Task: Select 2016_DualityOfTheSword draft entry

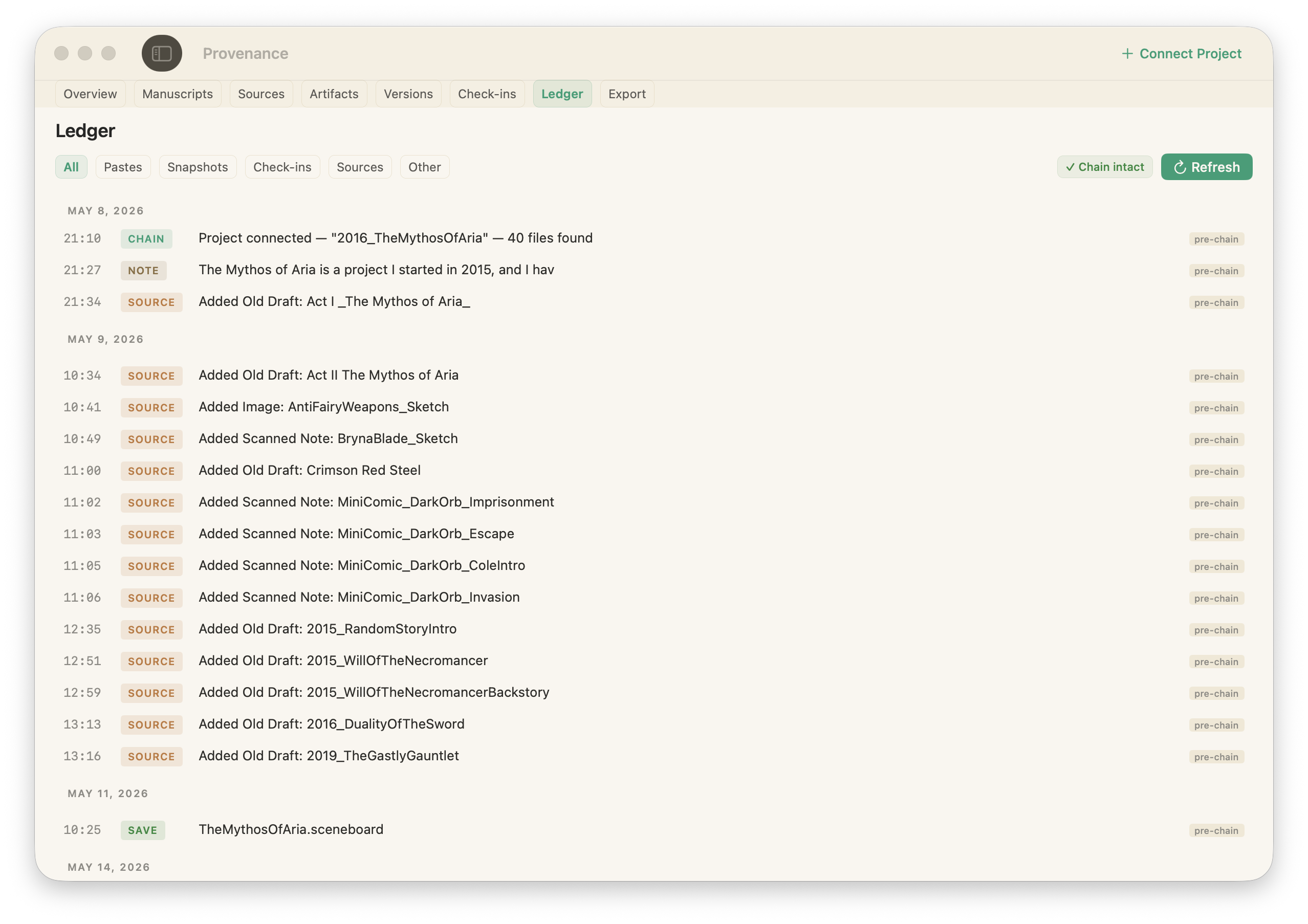Action: (653, 724)
